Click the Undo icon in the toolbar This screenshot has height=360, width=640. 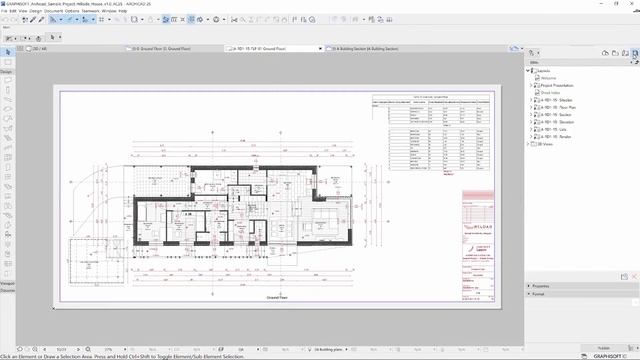pos(5,20)
